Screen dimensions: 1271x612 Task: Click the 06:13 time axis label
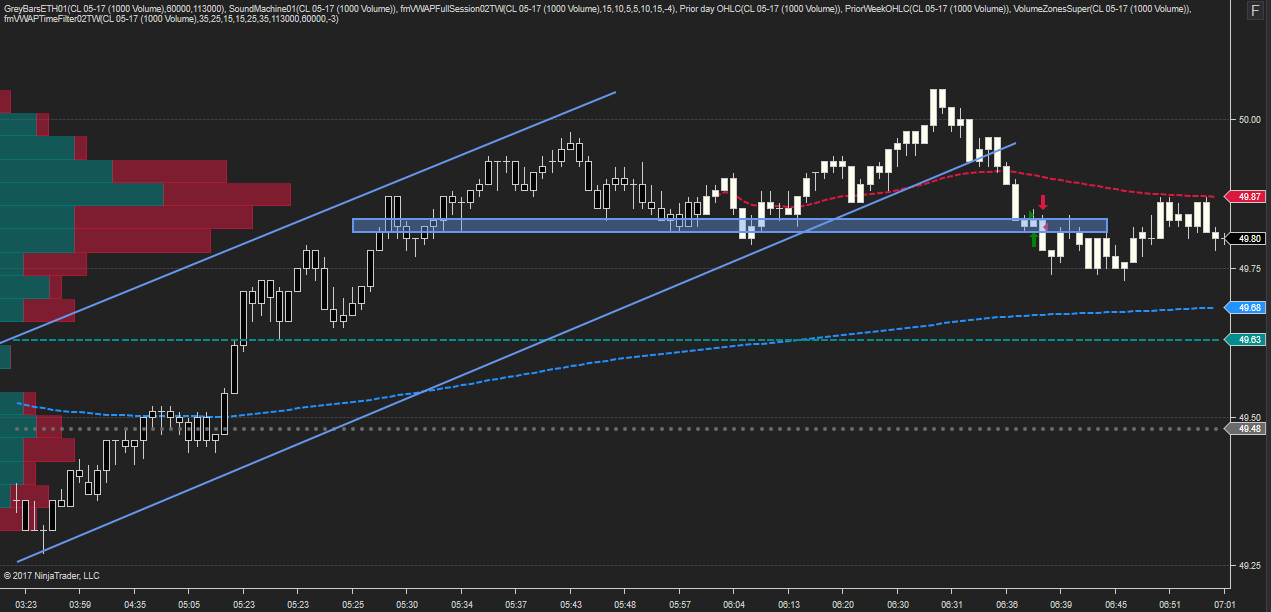click(x=789, y=605)
